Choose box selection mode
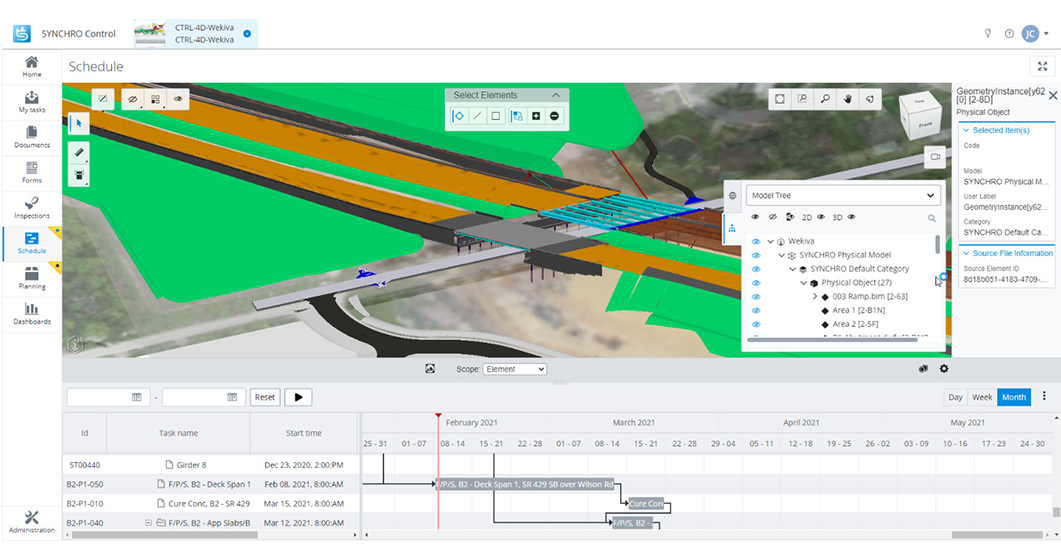 495,116
